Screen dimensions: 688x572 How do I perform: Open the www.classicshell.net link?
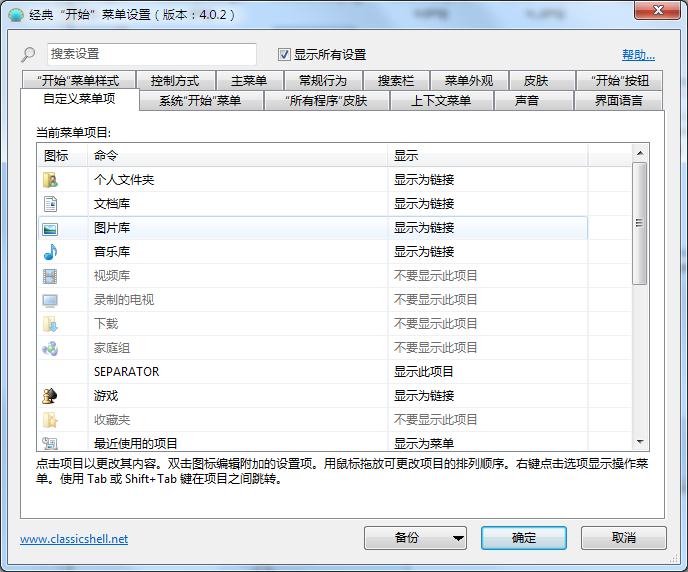pos(74,539)
